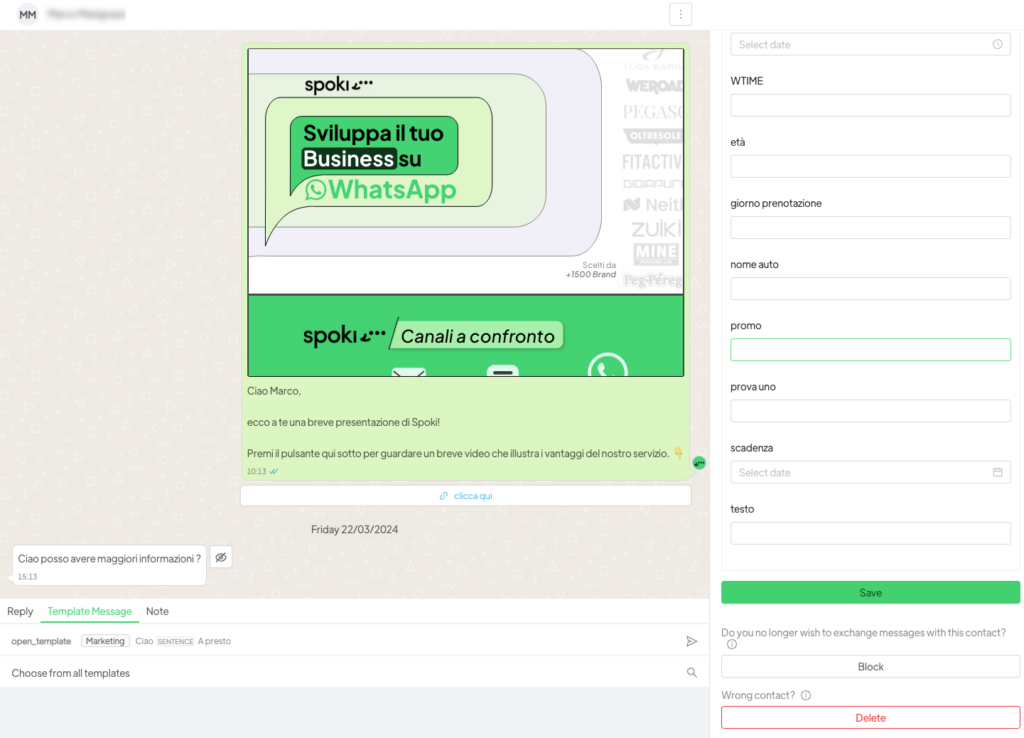Click the Block contact button
The height and width of the screenshot is (738, 1024).
(870, 667)
